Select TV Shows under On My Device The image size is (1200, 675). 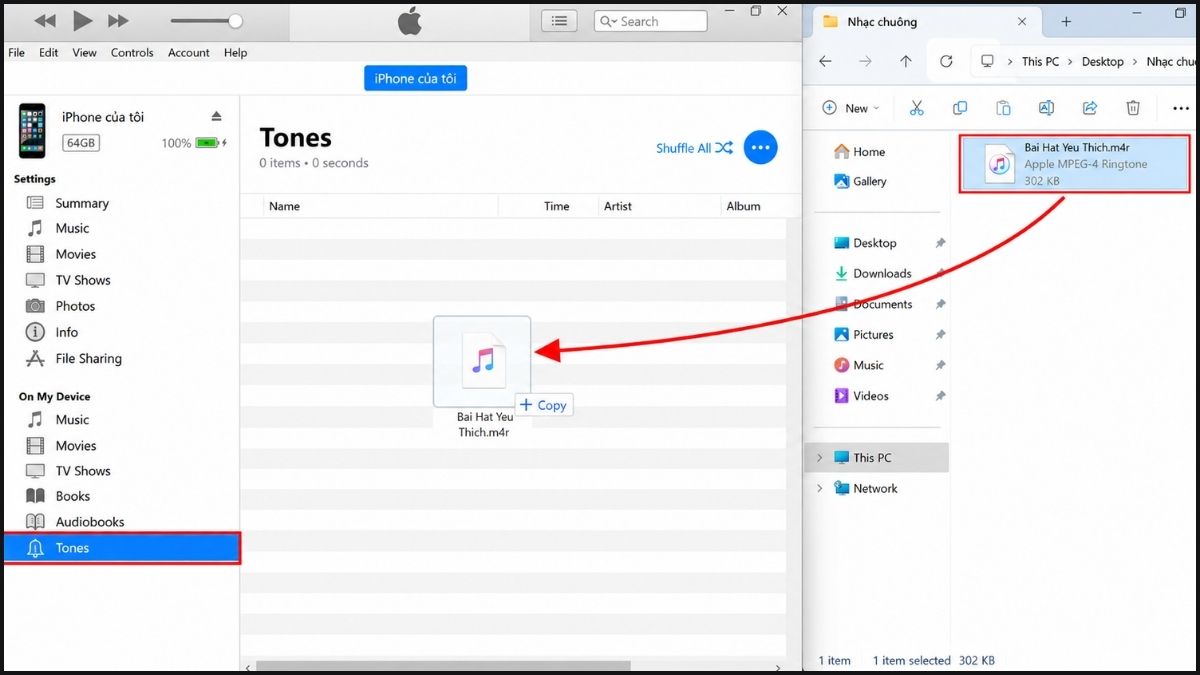(x=83, y=471)
